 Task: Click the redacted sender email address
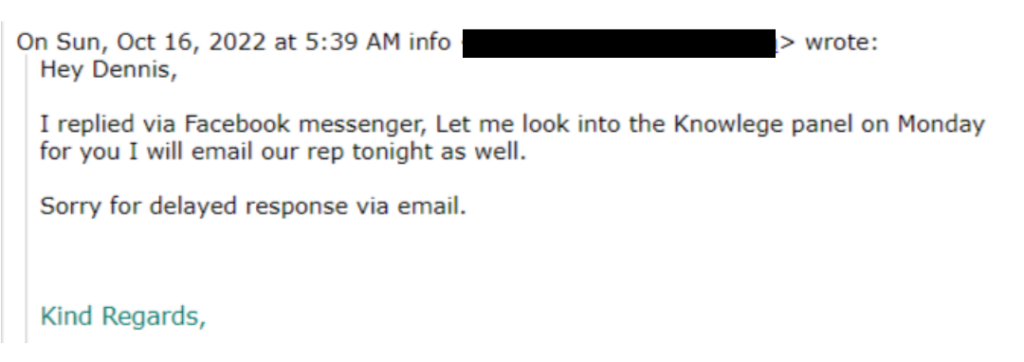point(618,43)
